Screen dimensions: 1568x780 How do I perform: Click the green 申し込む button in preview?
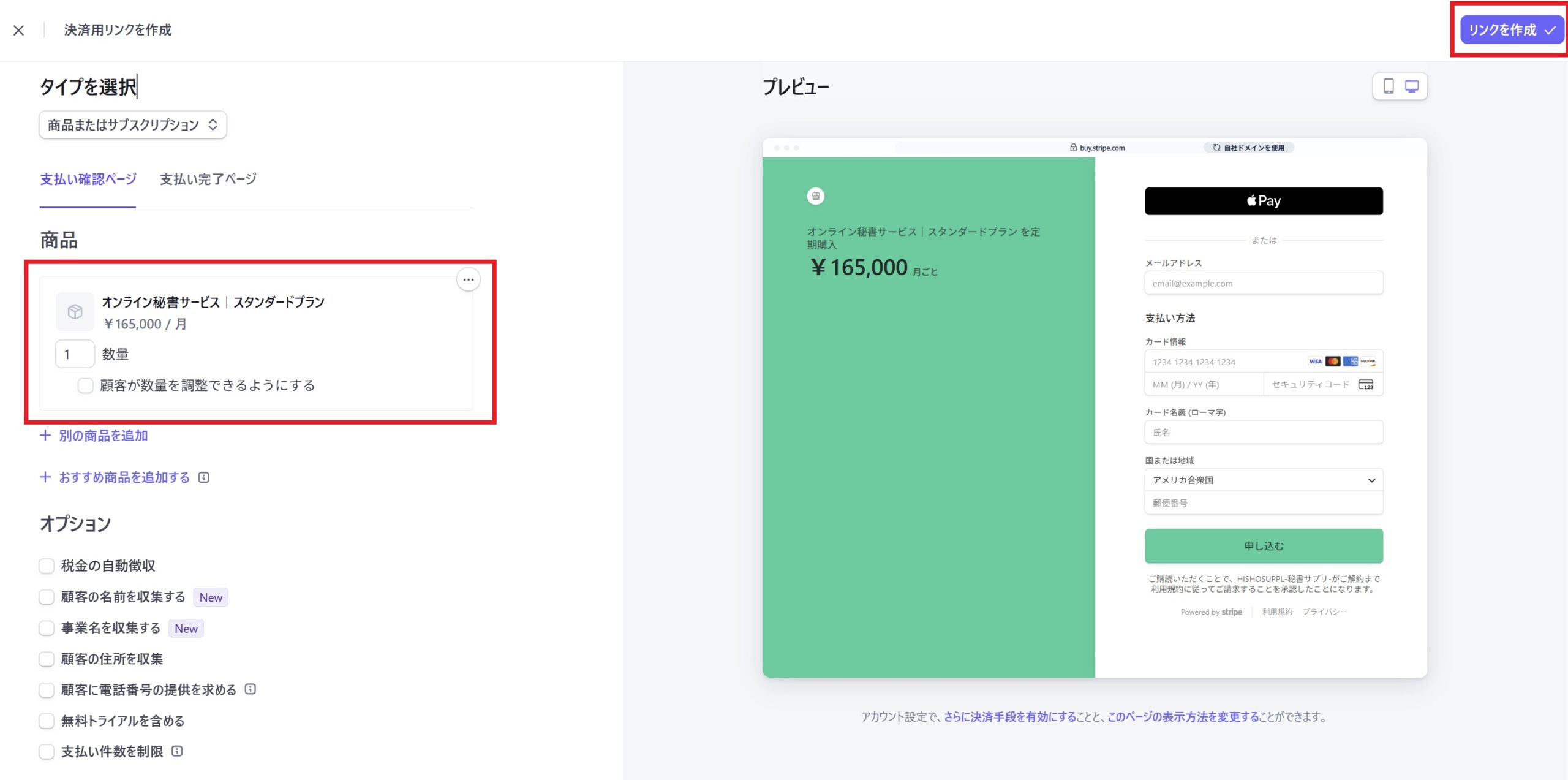[1264, 546]
